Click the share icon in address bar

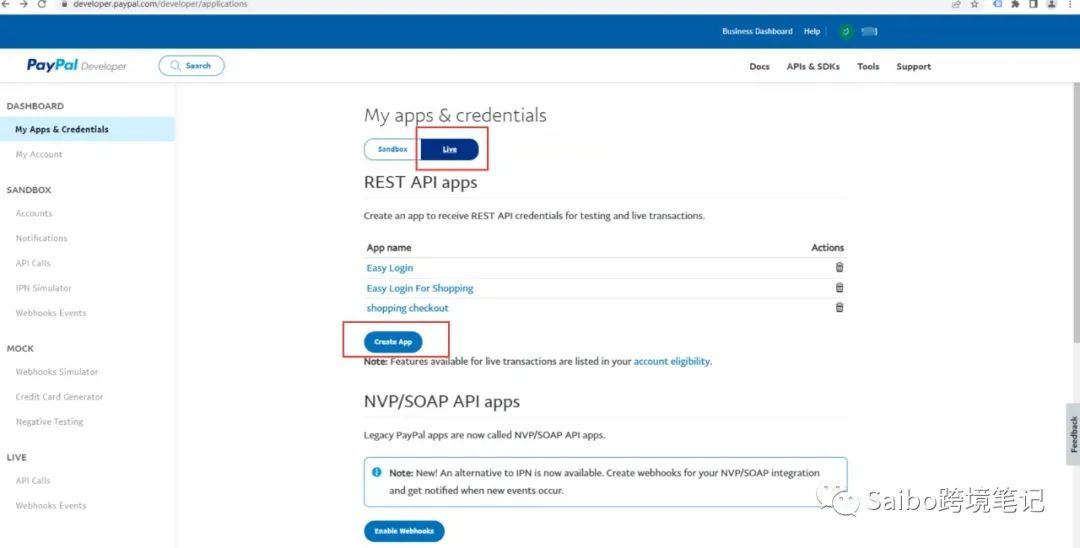point(956,4)
